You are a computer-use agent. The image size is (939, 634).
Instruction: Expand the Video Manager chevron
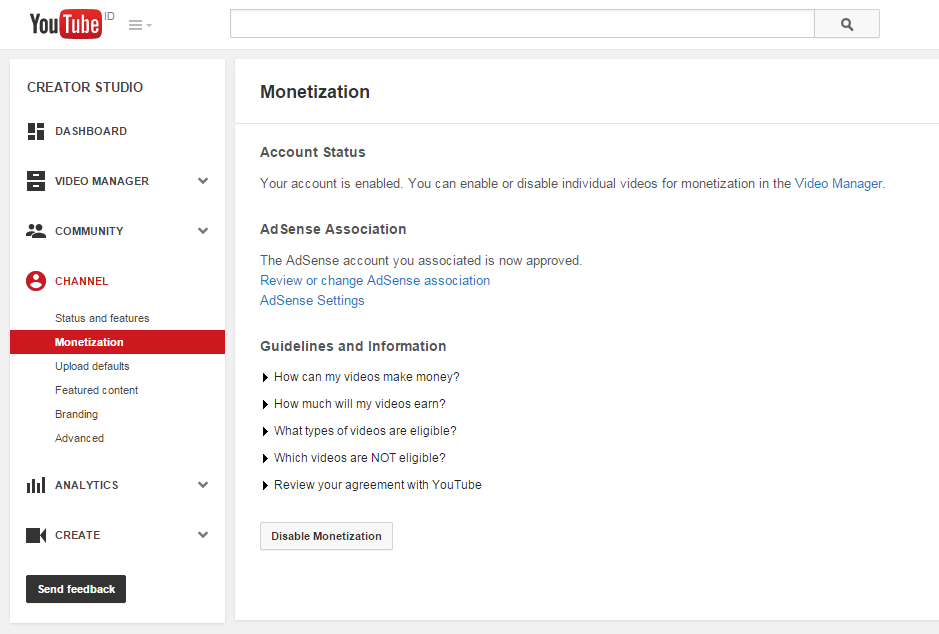[x=203, y=181]
